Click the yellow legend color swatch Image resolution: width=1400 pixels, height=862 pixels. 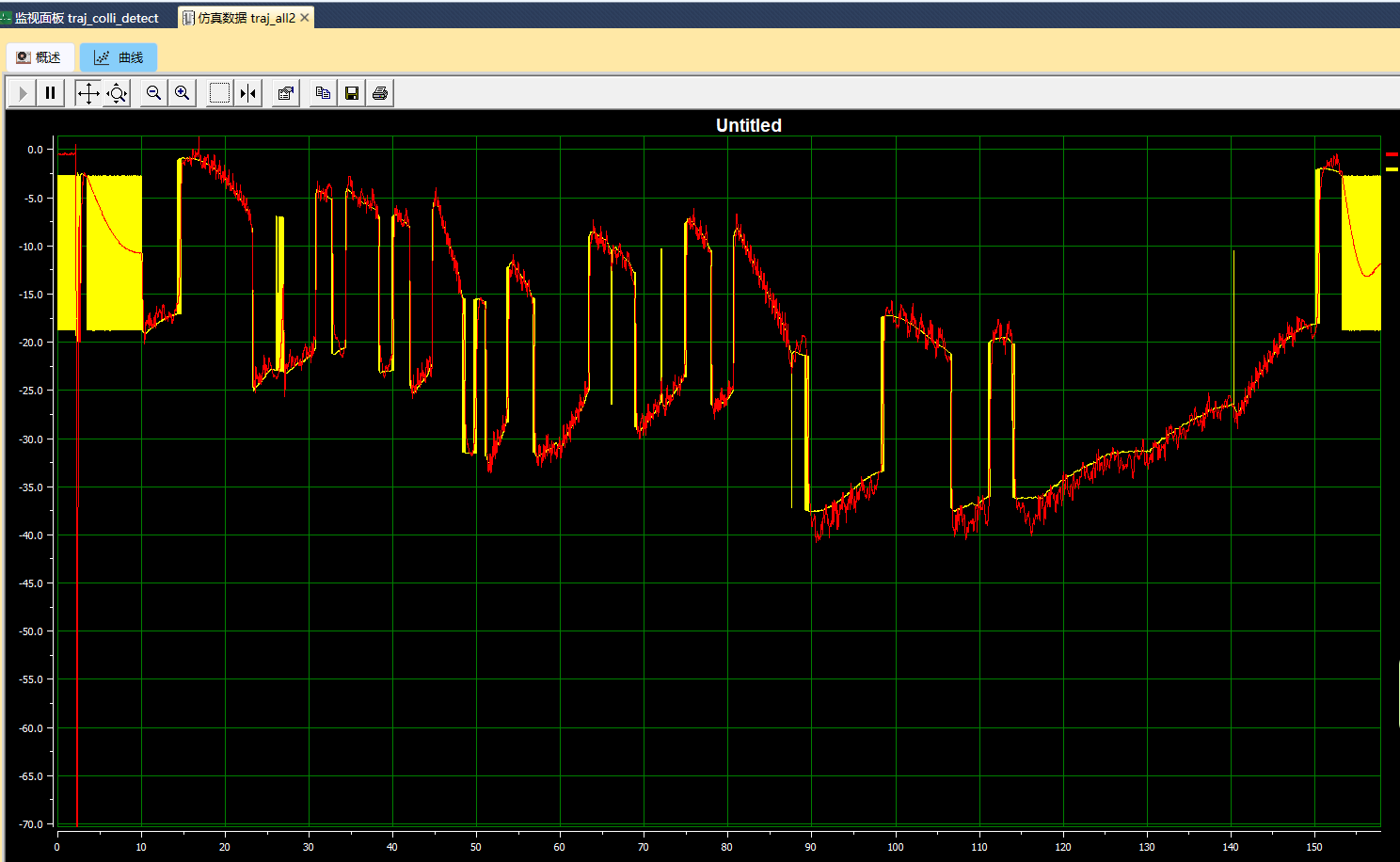(x=1392, y=169)
